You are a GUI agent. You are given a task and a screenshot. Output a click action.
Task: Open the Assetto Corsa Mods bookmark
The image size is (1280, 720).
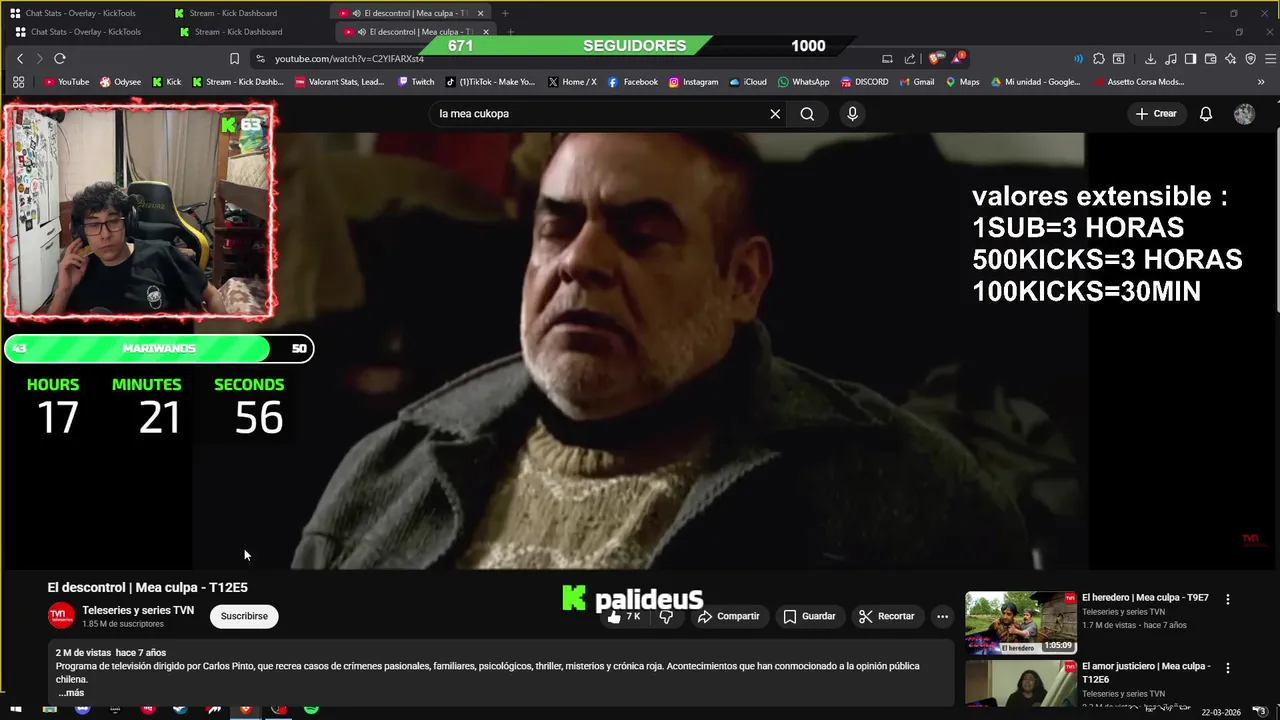(x=1139, y=82)
